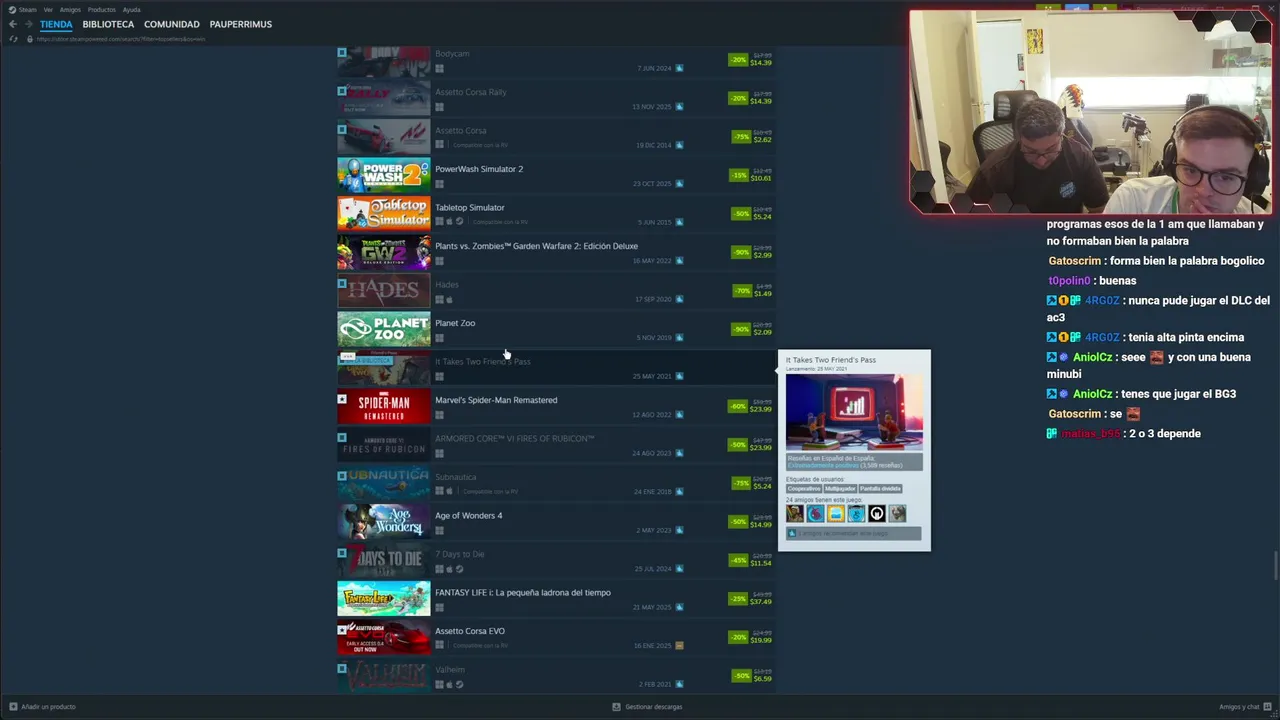Screen dimensions: 1280x720
Task: Click review icon on Planet Zoo row
Action: coord(679,337)
